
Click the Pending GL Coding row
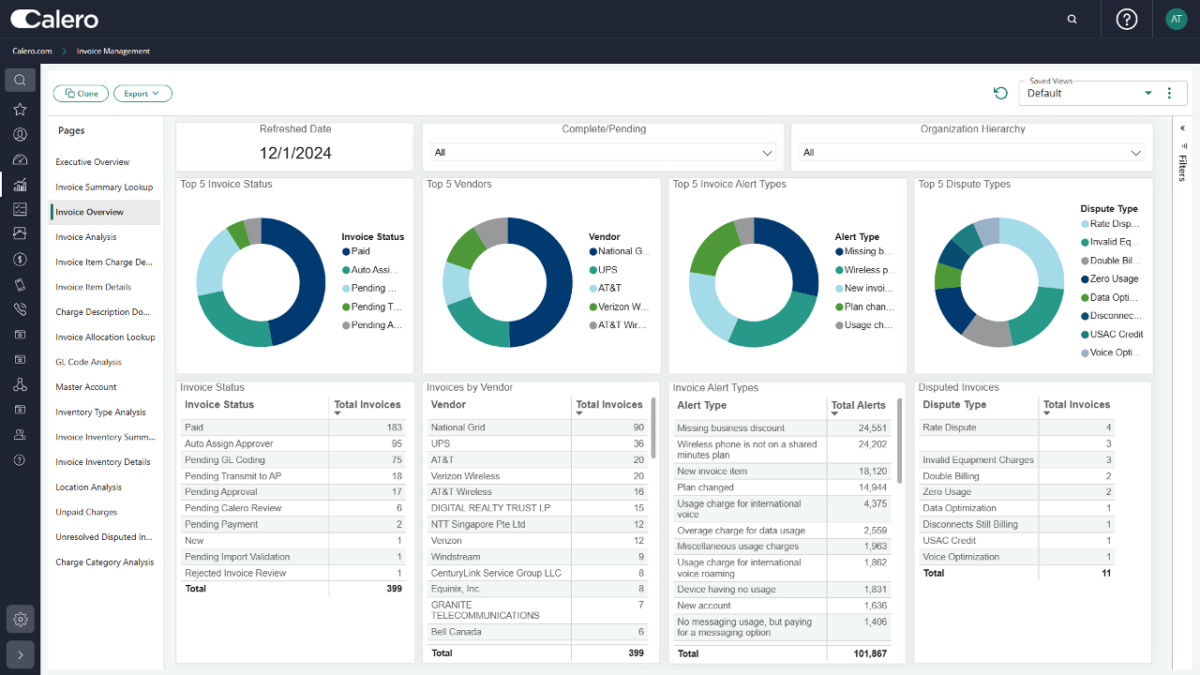pos(294,460)
